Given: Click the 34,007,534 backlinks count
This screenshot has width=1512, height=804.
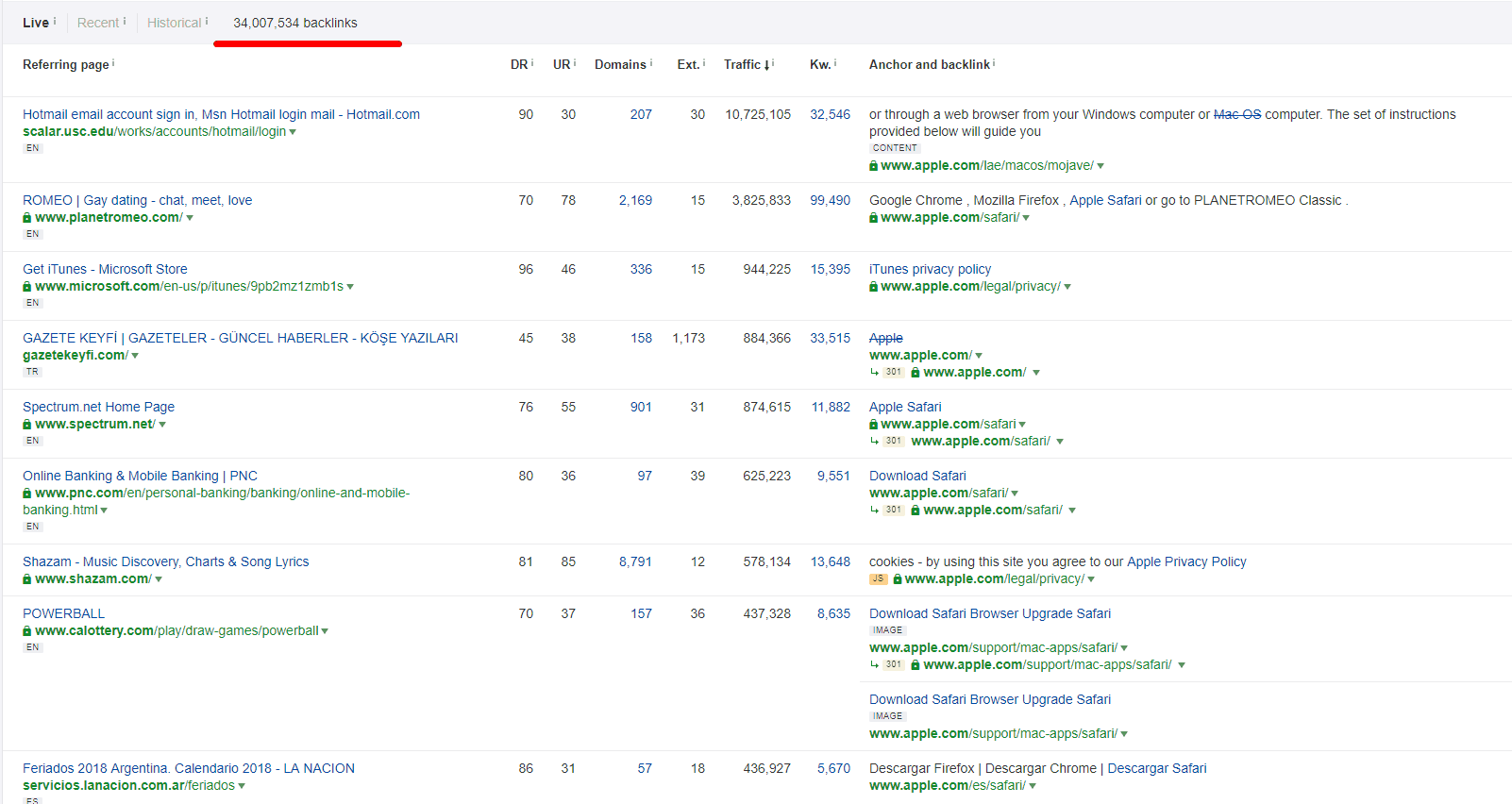Looking at the screenshot, I should pyautogui.click(x=295, y=23).
